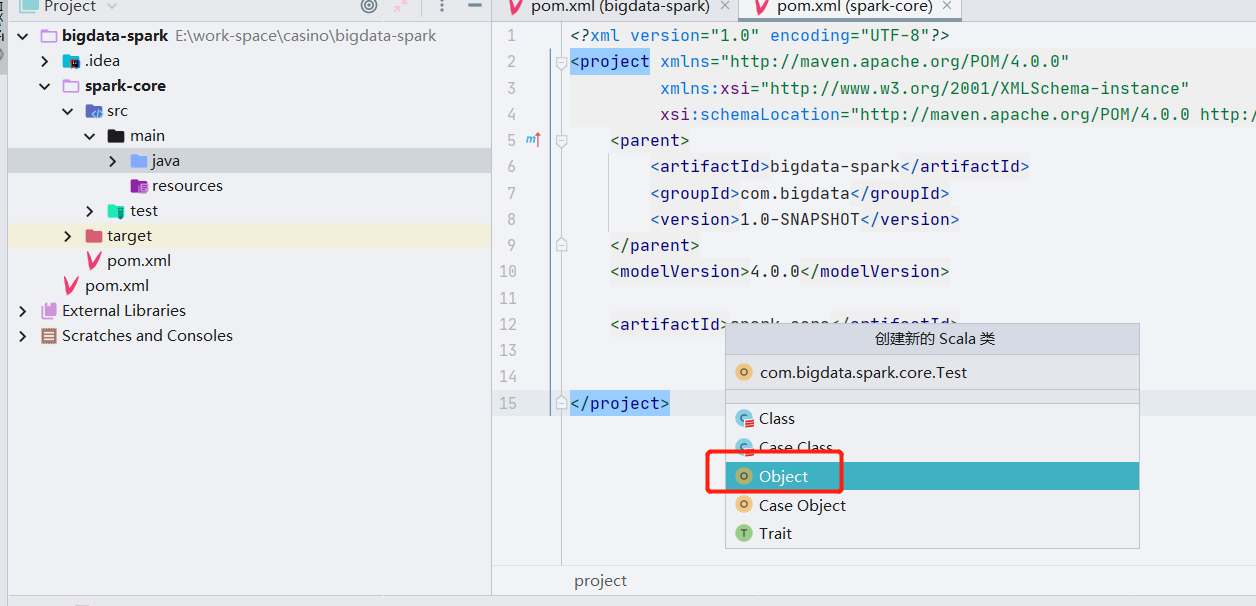Click the java folder icon
The width and height of the screenshot is (1256, 606).
coord(139,161)
